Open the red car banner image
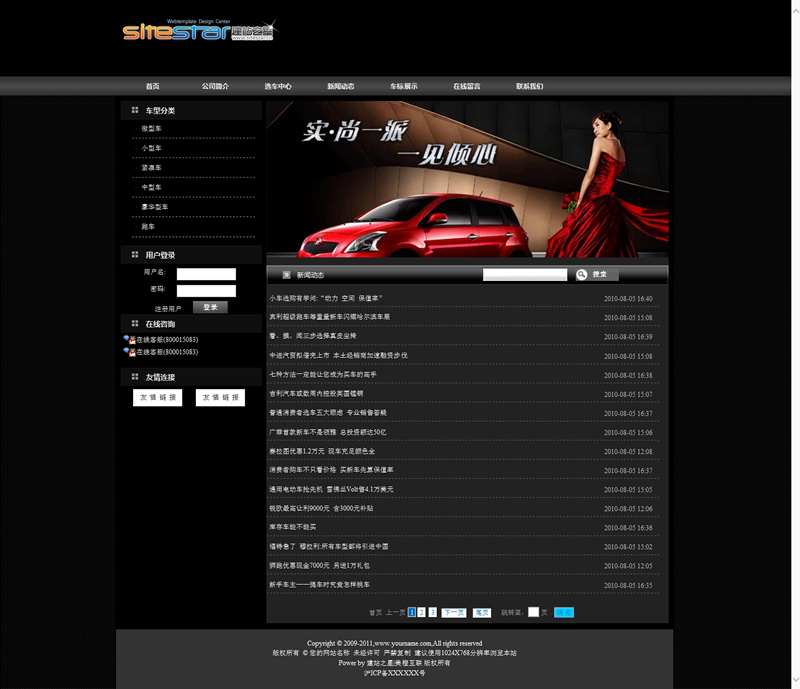The width and height of the screenshot is (800, 689). 467,180
